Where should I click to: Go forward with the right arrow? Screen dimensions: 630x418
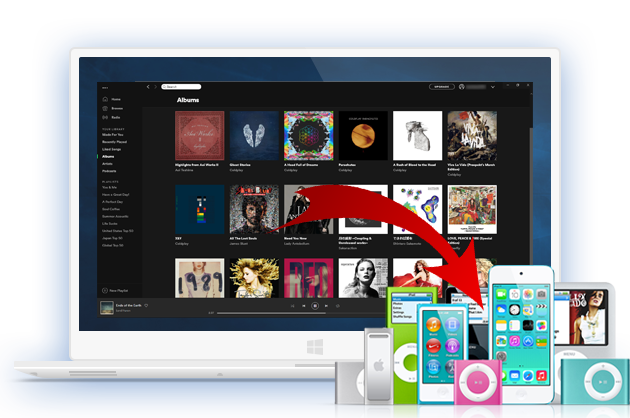[x=155, y=86]
